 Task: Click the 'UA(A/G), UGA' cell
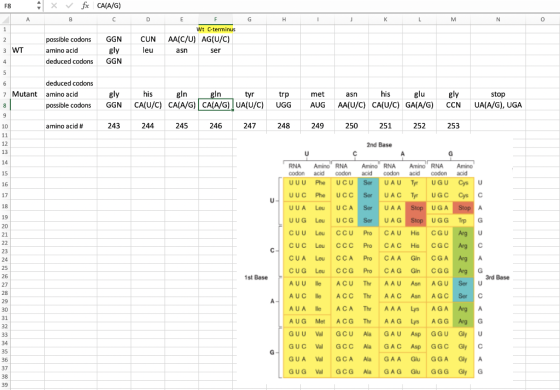pos(498,105)
